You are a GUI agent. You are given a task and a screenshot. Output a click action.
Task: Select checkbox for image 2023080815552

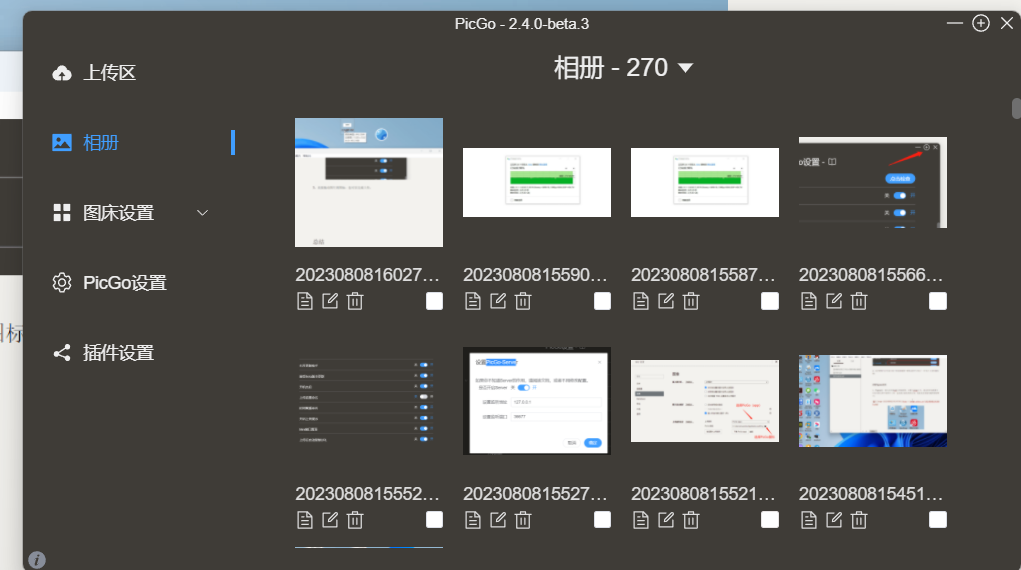tap(434, 520)
